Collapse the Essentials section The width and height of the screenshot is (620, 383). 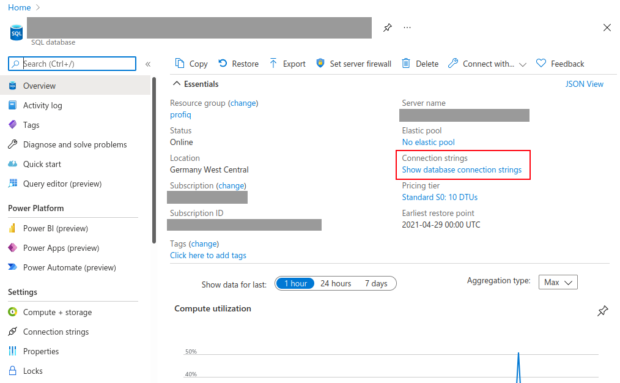[177, 84]
